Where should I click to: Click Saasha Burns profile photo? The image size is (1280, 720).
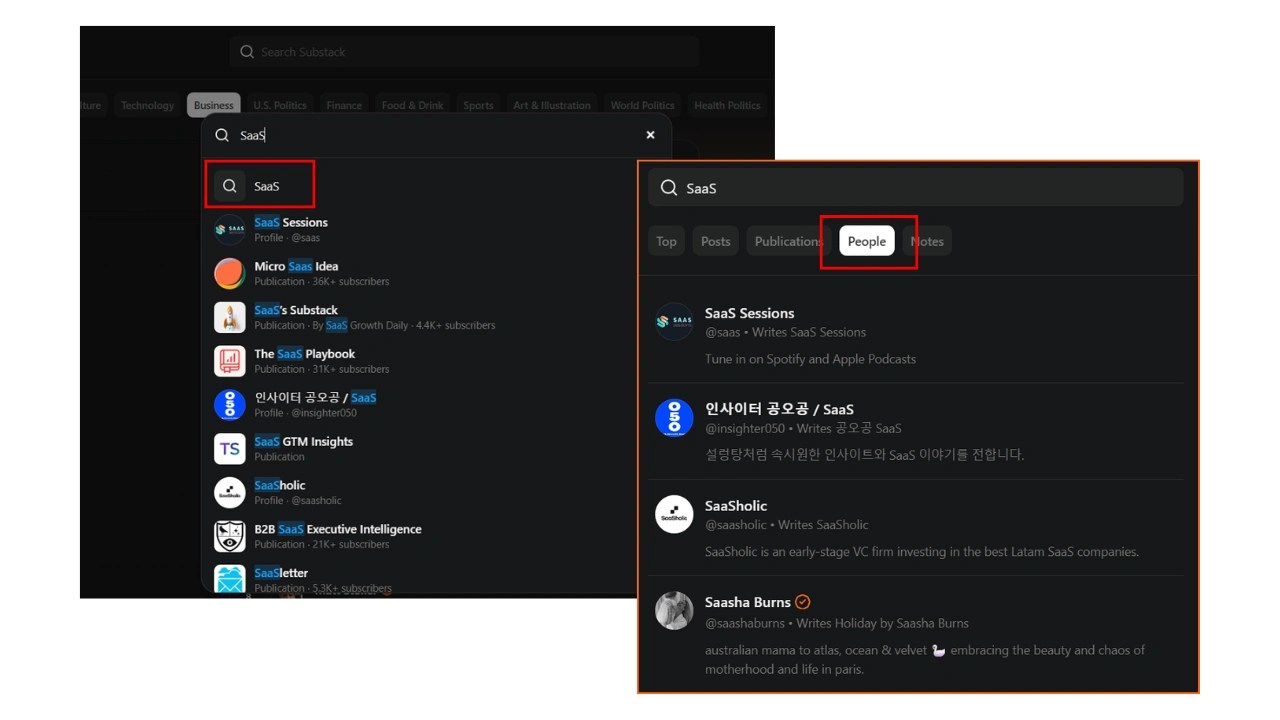674,610
